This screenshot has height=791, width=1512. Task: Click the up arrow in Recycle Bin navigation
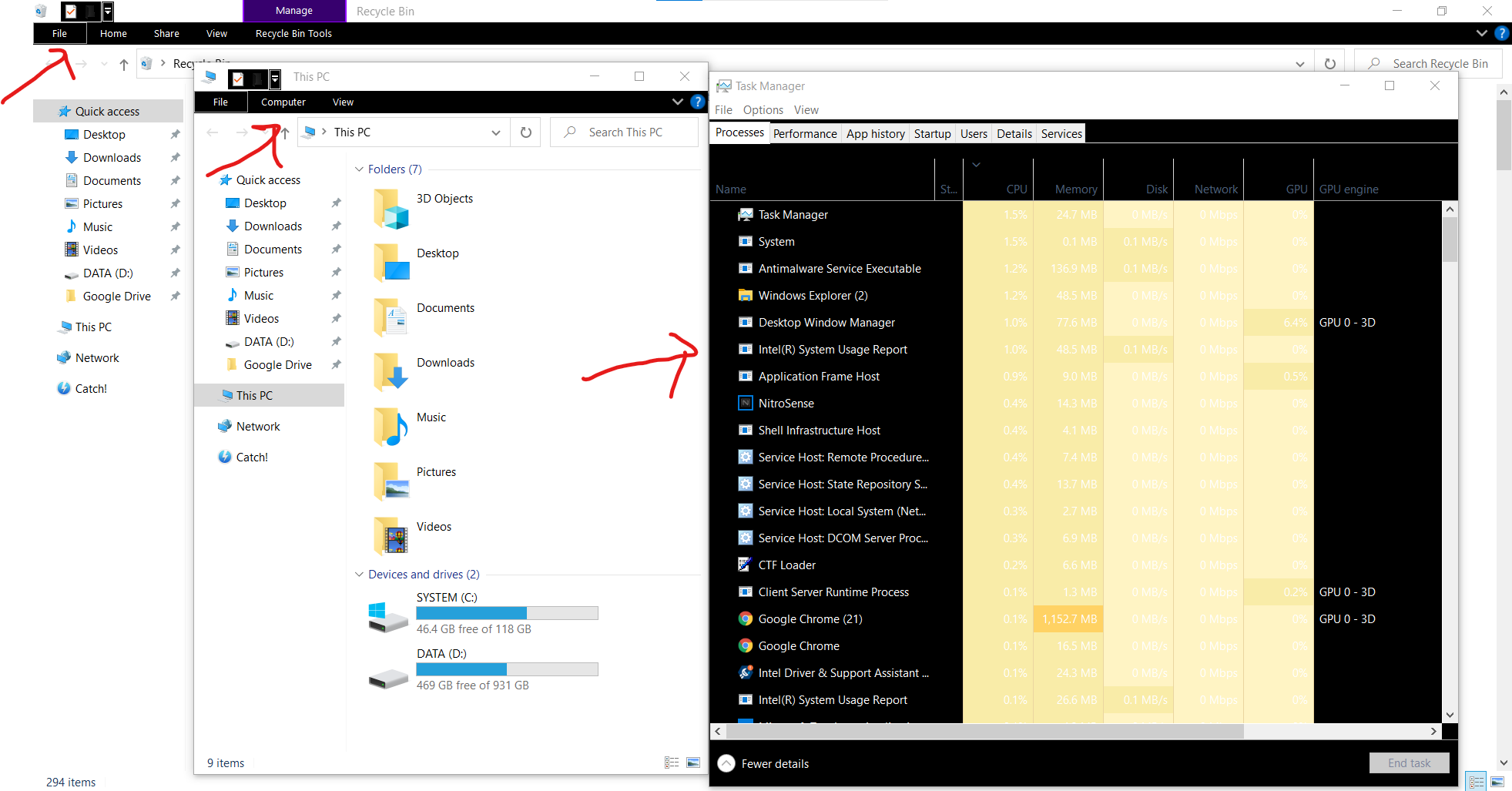coord(124,64)
